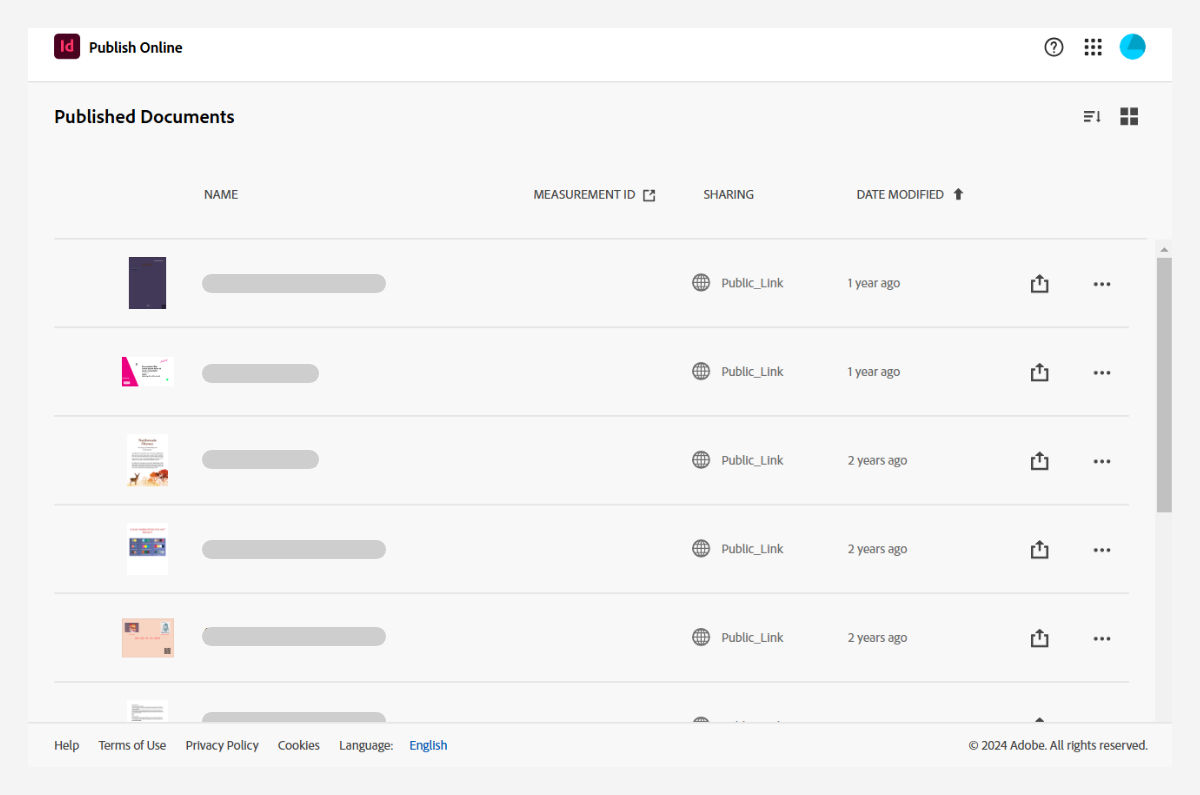The height and width of the screenshot is (795, 1200).
Task: Open the Language dropdown showing English
Action: [x=428, y=745]
